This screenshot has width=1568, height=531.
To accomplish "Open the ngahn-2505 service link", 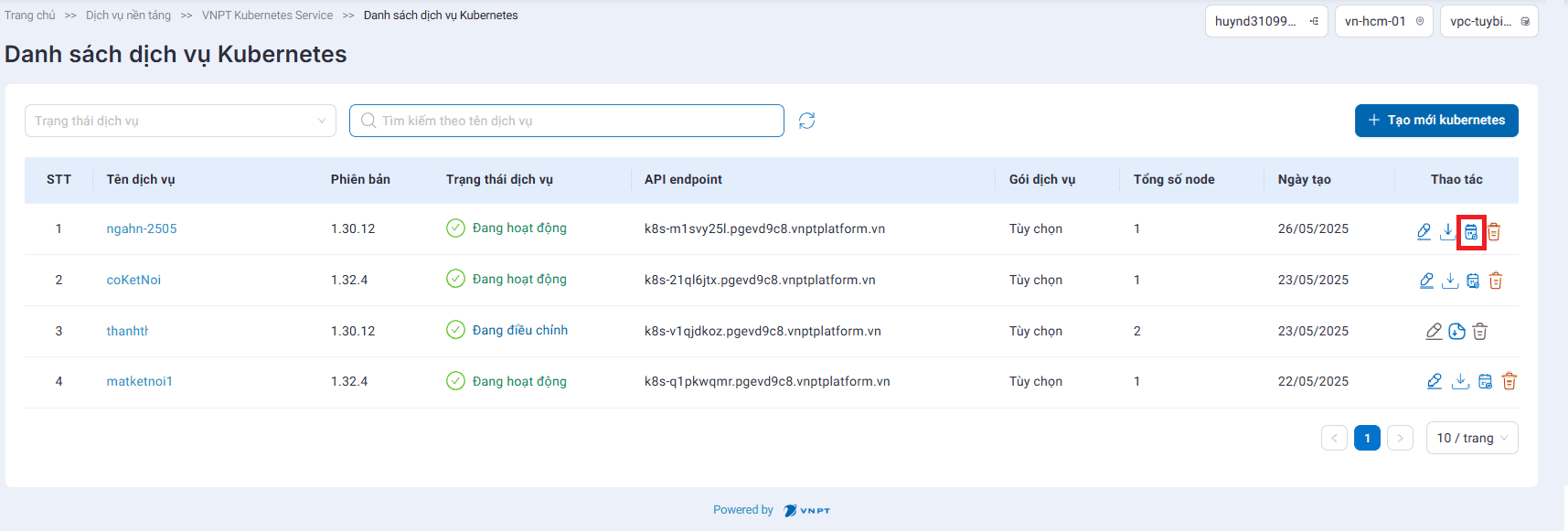I will [142, 228].
